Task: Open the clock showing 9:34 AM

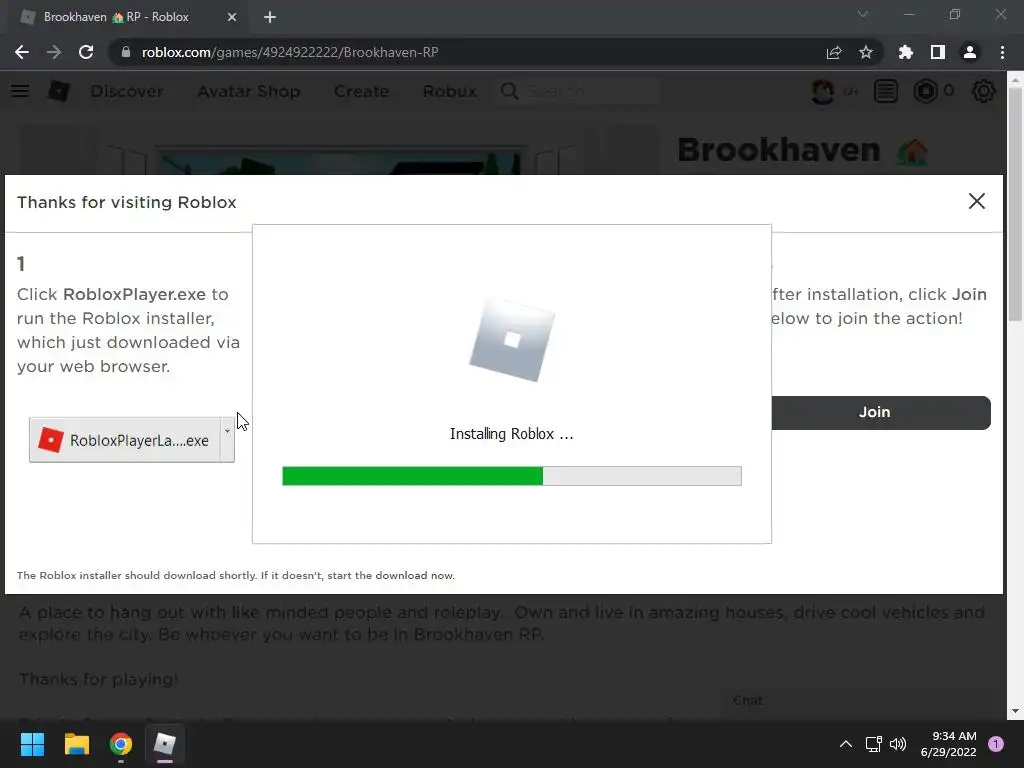Action: (x=948, y=744)
